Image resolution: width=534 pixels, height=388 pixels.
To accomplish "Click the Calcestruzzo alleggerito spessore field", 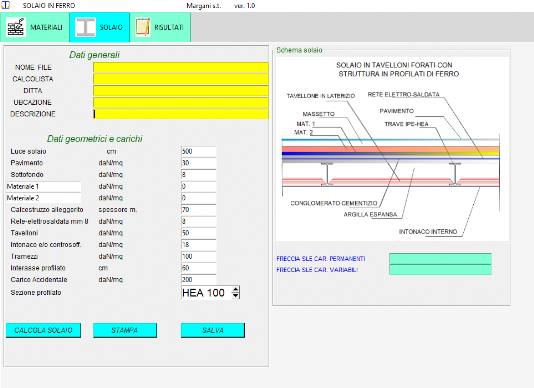I will click(x=199, y=209).
